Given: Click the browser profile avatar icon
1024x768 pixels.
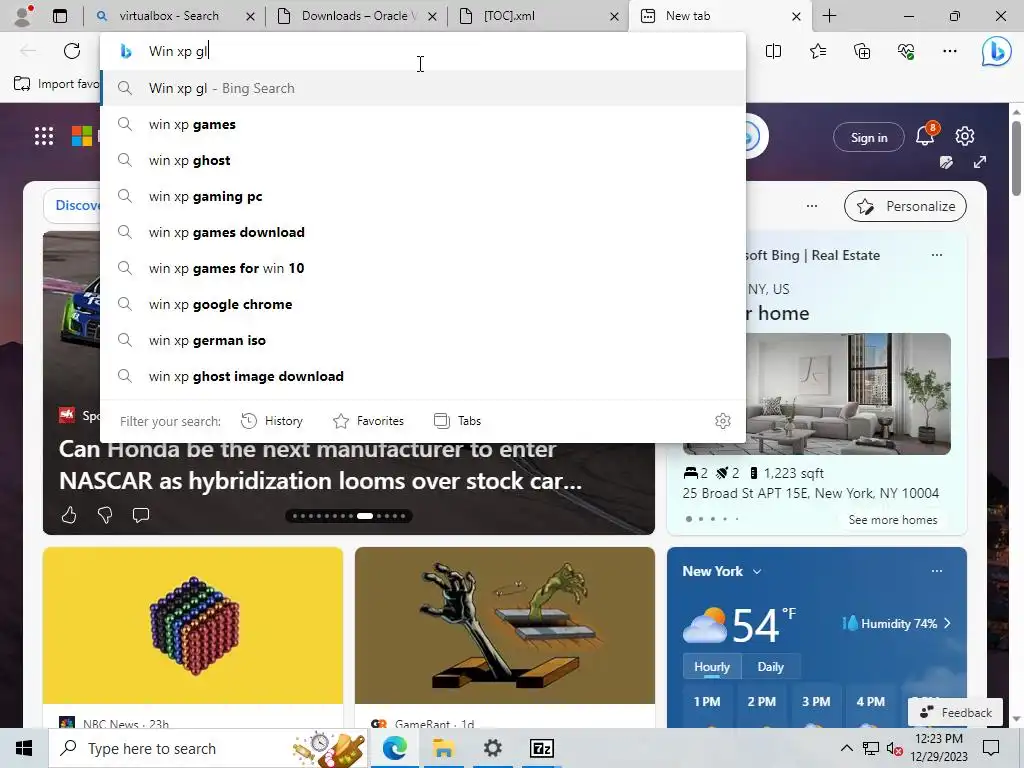Looking at the screenshot, I should point(24,16).
